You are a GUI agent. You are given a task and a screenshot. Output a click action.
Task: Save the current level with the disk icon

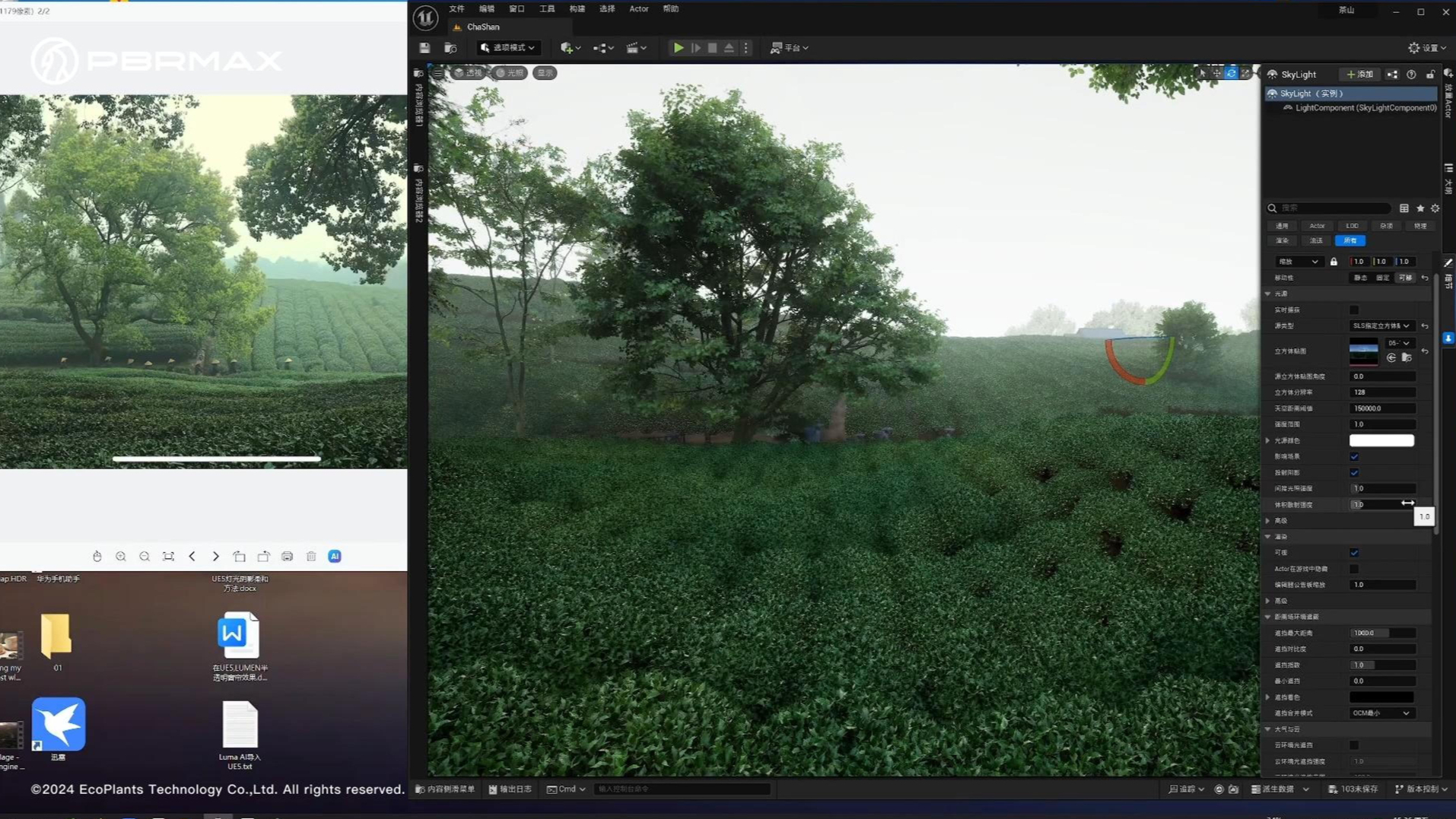click(424, 47)
